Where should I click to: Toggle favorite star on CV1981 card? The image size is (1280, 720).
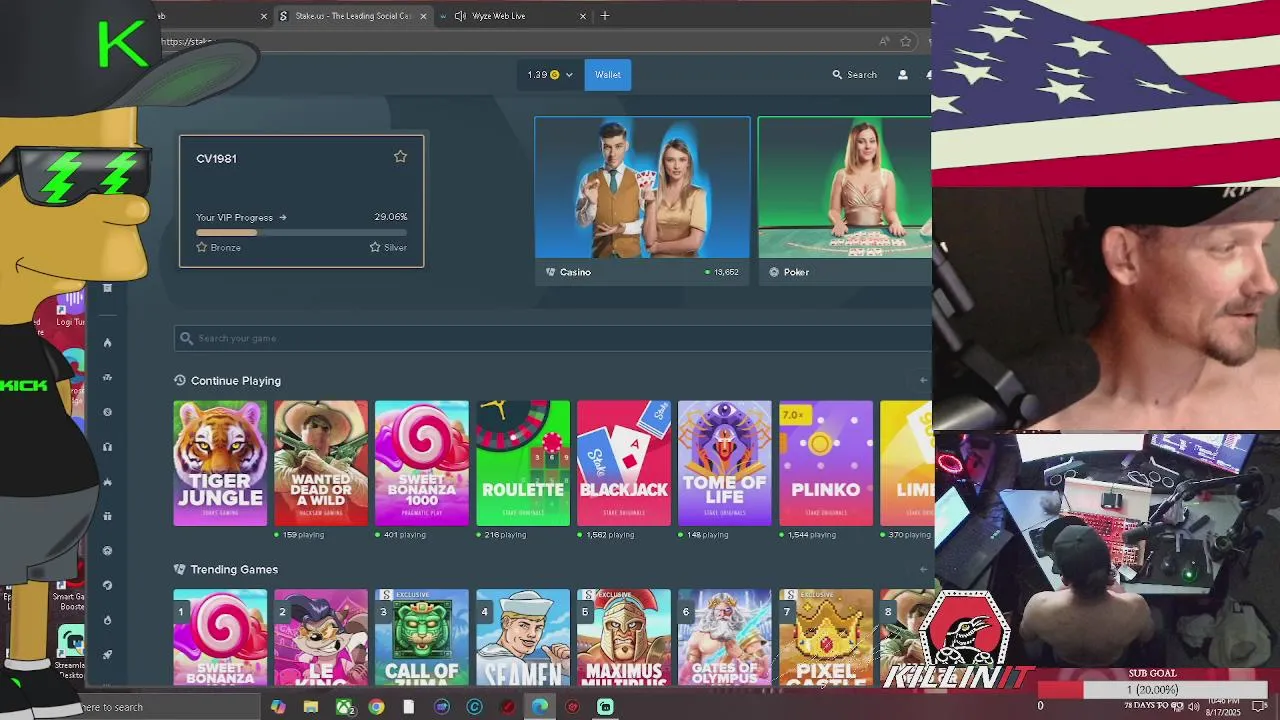coord(400,156)
